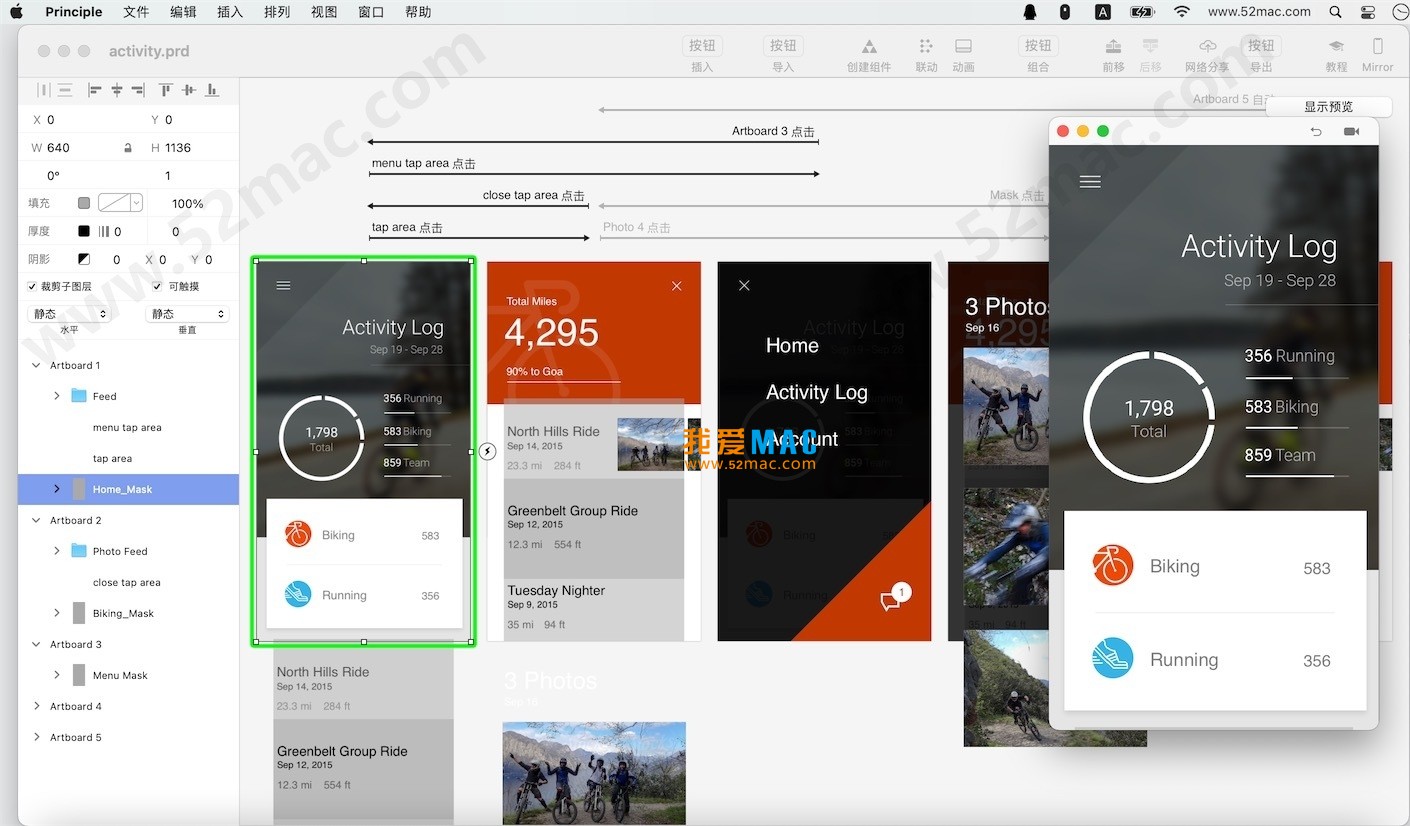This screenshot has height=826, width=1410.
Task: Open the Principle app menu
Action: 74,12
